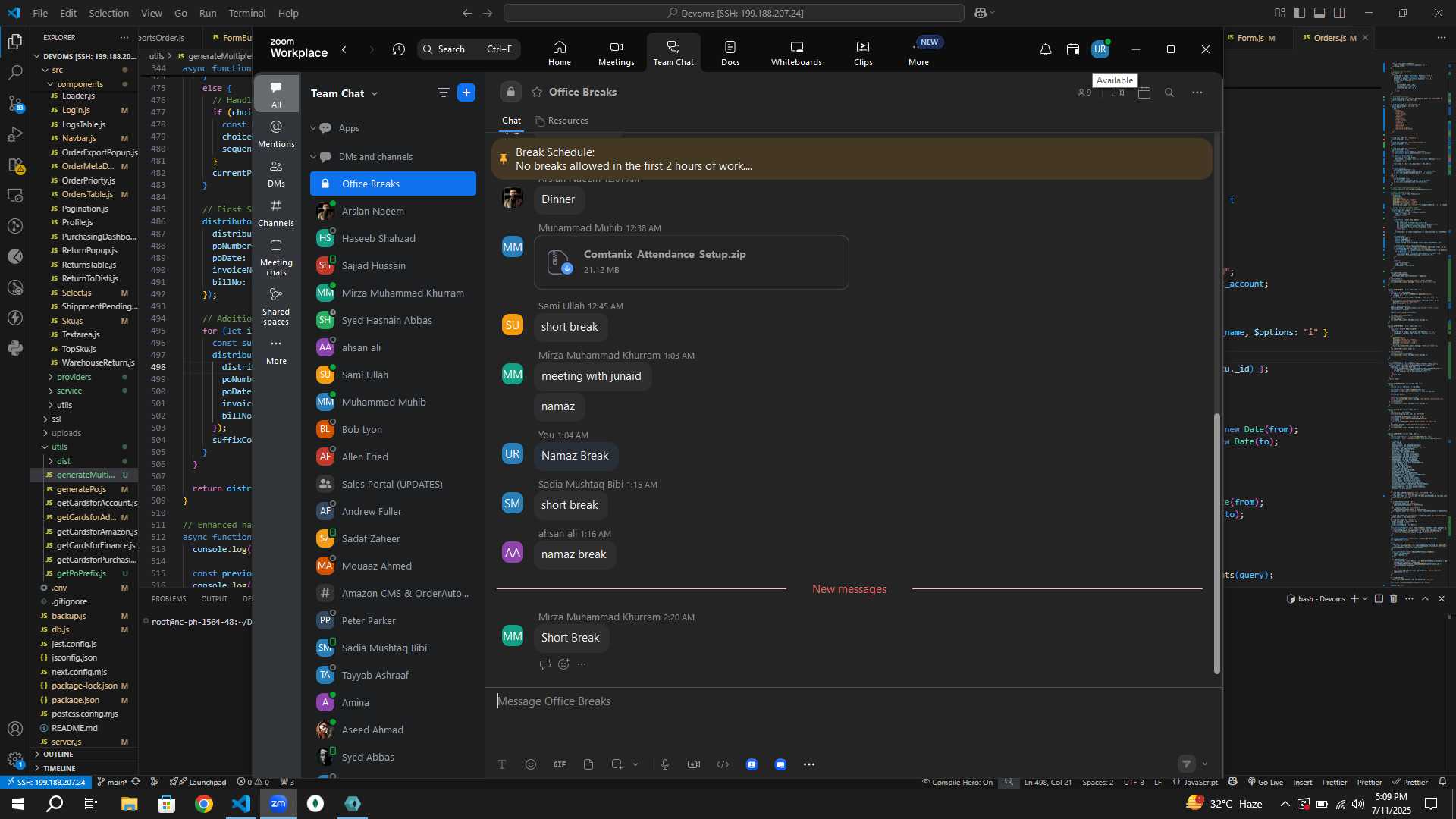This screenshot has width=1456, height=819.
Task: Switch to the Resources tab
Action: pyautogui.click(x=562, y=121)
